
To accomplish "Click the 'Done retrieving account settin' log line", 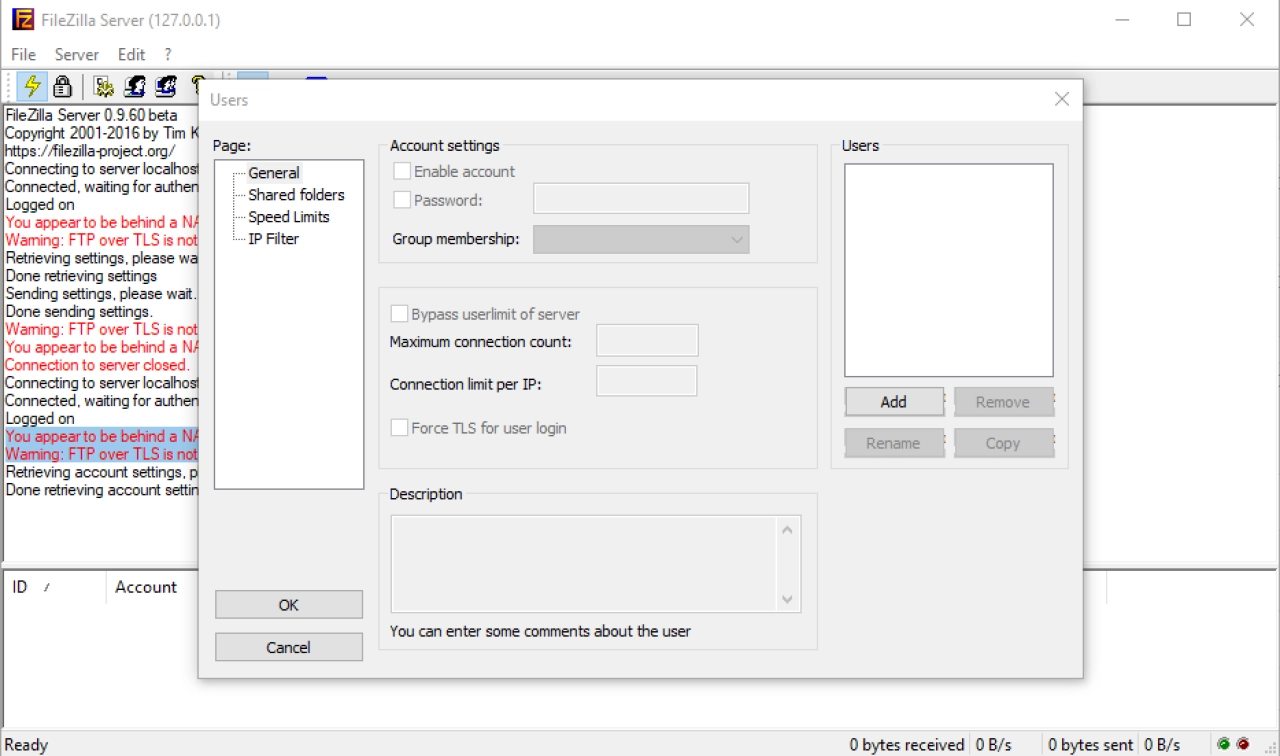I will (x=102, y=490).
